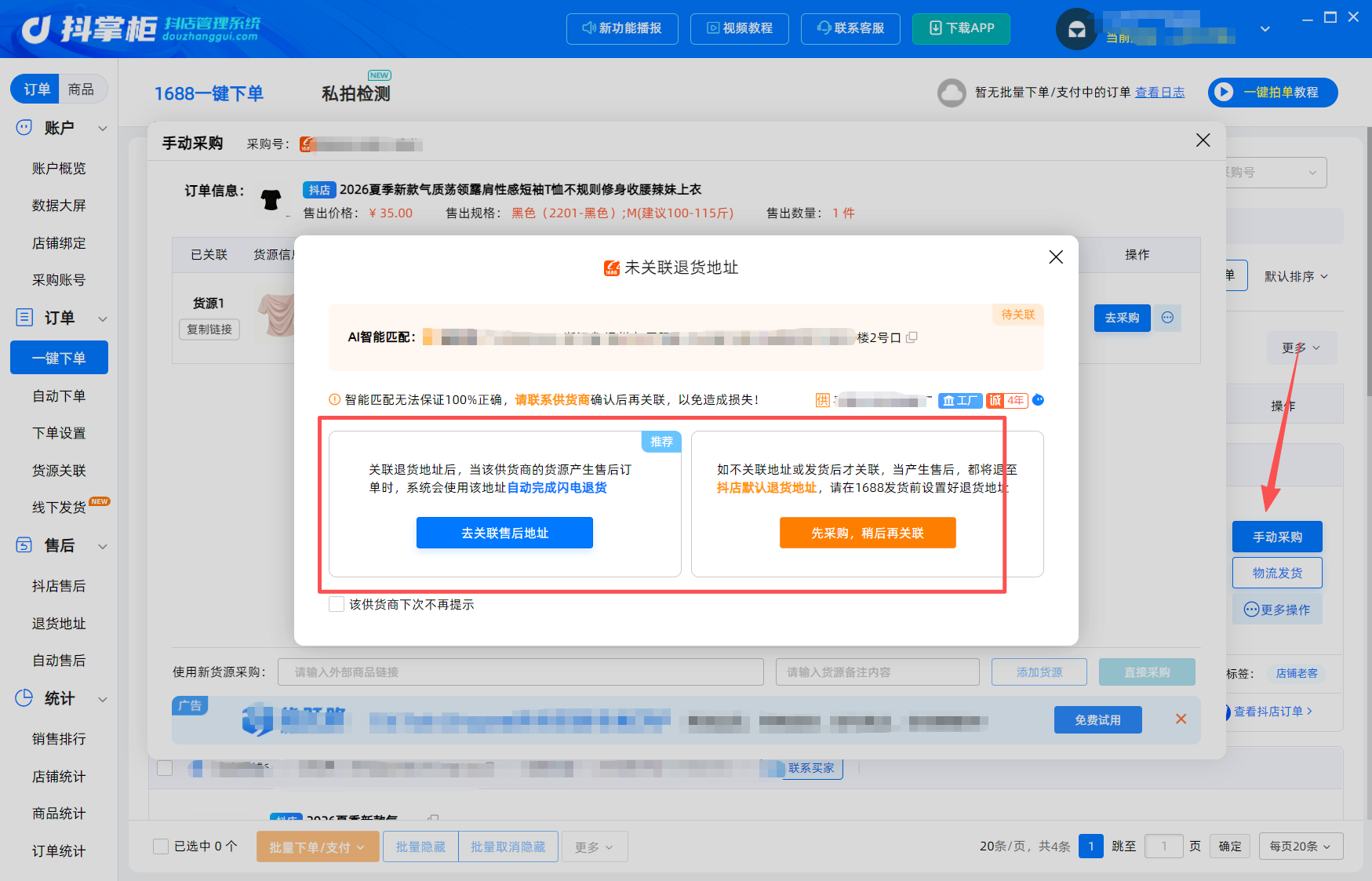Image resolution: width=1372 pixels, height=881 pixels.
Task: Click the 更多操作 button
Action: click(1277, 610)
